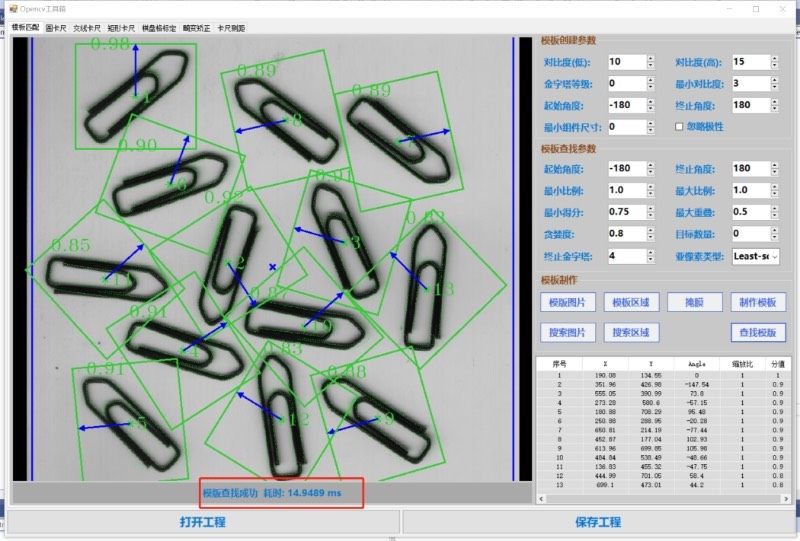
Task: Decrease 最大比例 with its down arrow
Action: [x=774, y=194]
